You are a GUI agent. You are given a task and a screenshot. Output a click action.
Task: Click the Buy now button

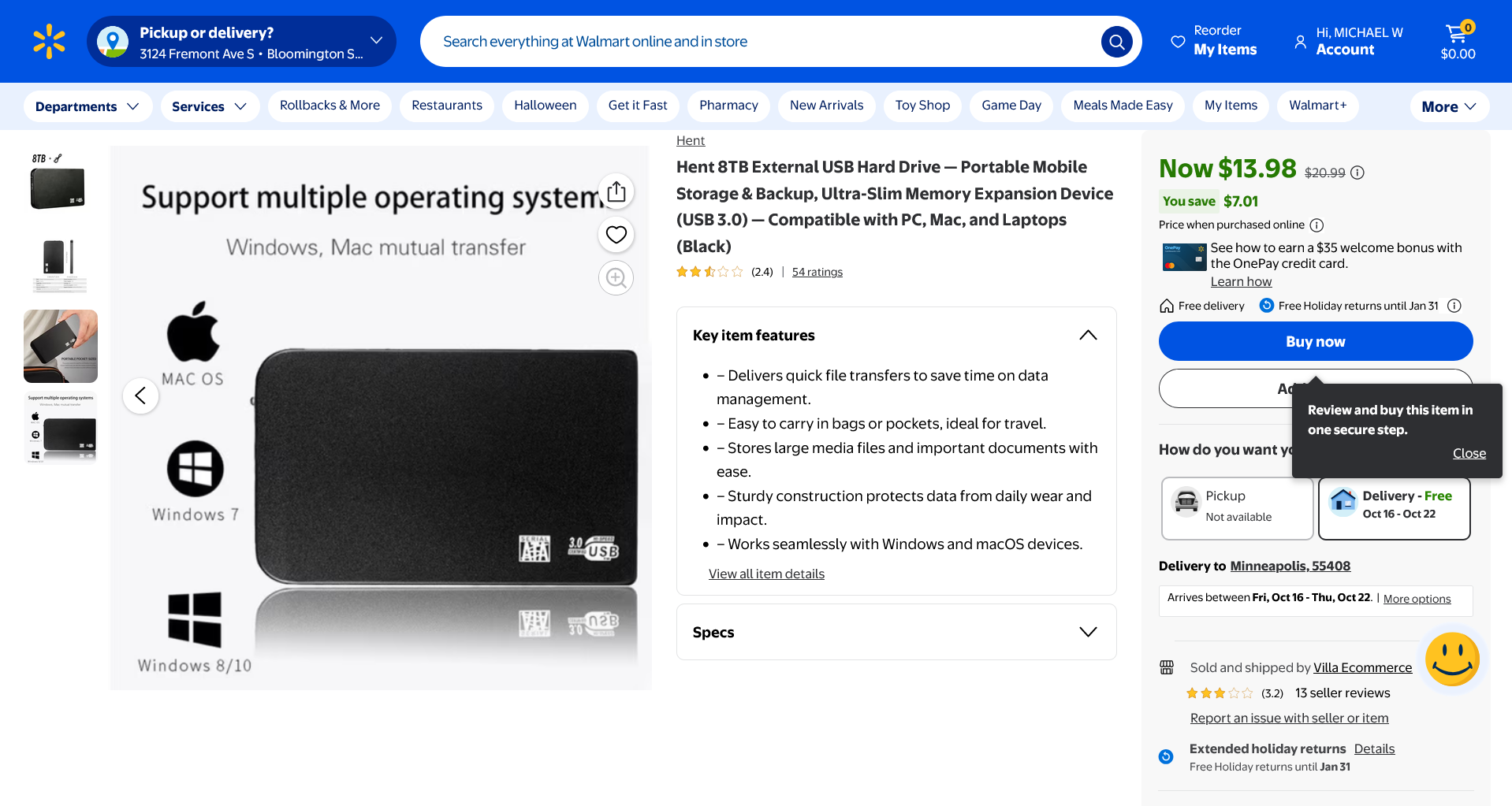1316,341
